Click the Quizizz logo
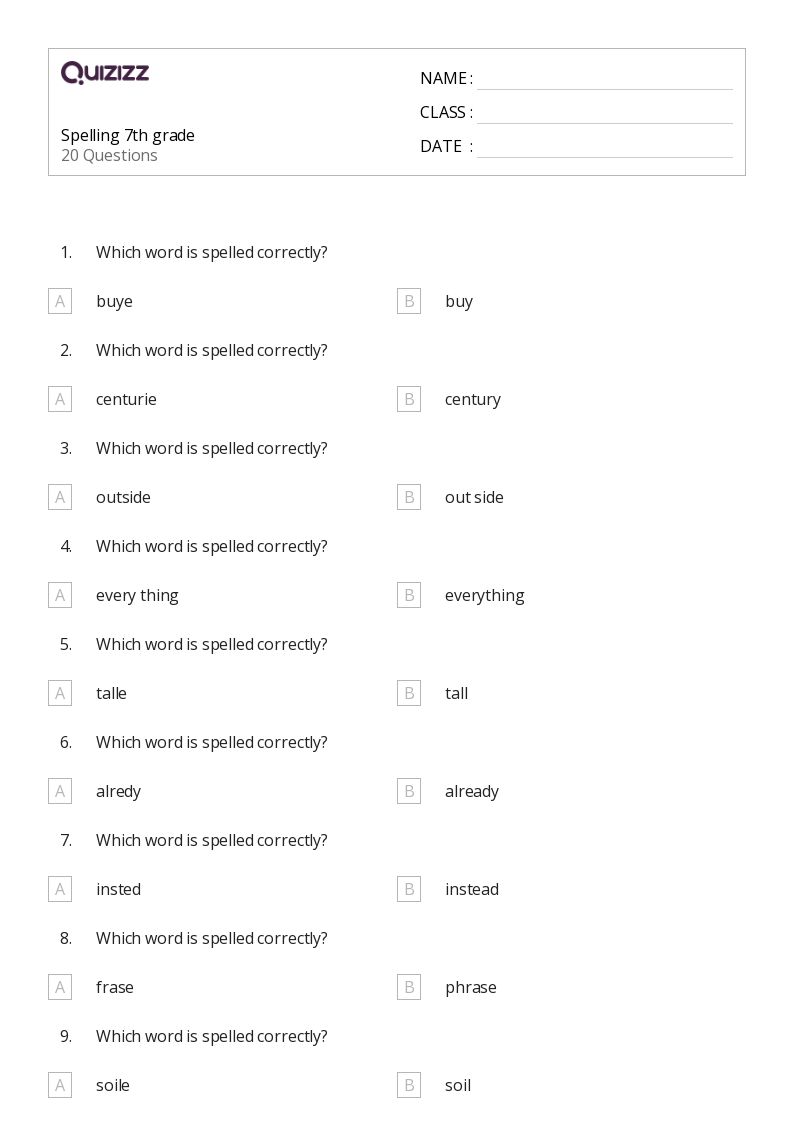This screenshot has height=1123, width=794. pyautogui.click(x=105, y=73)
